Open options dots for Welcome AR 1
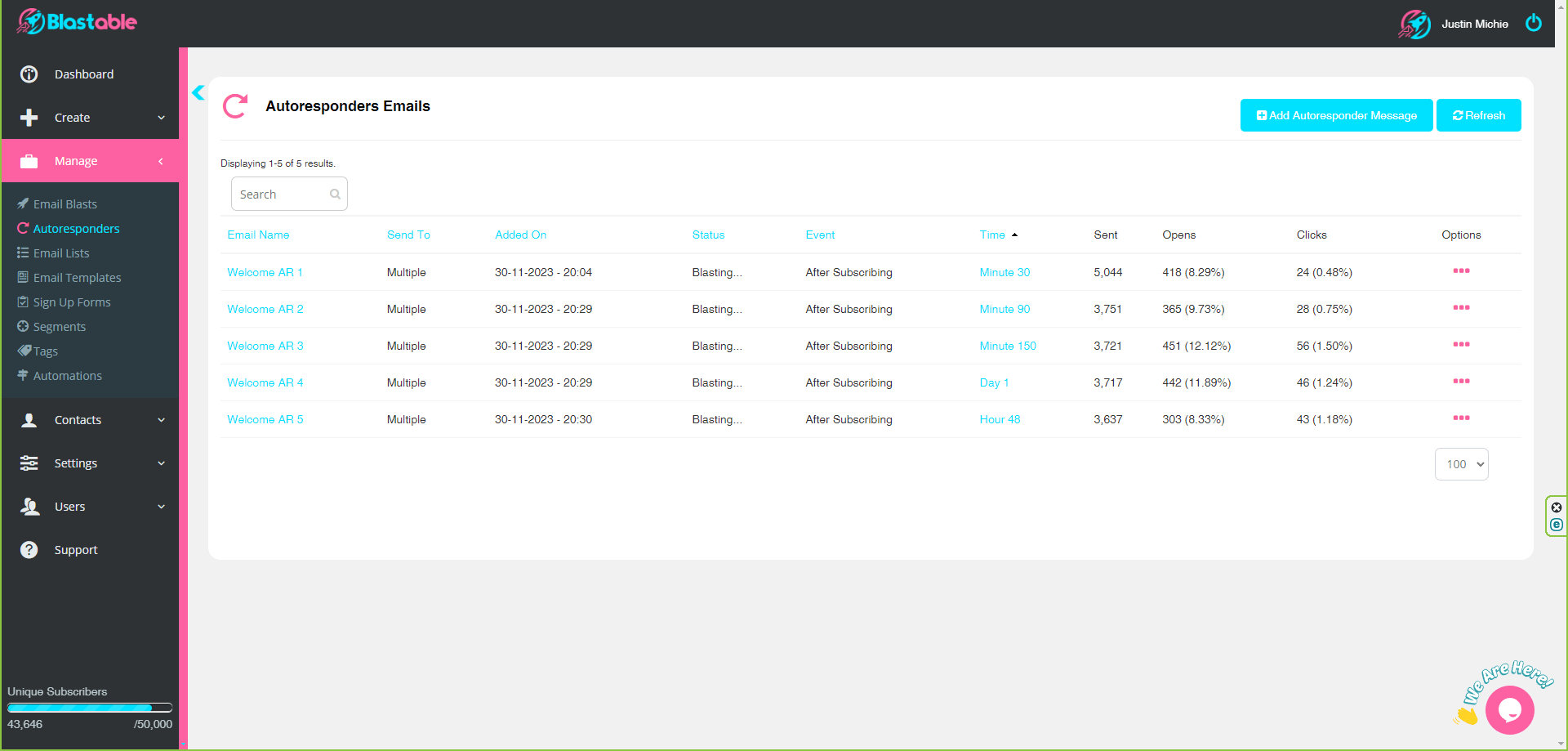The width and height of the screenshot is (1568, 751). [1461, 271]
